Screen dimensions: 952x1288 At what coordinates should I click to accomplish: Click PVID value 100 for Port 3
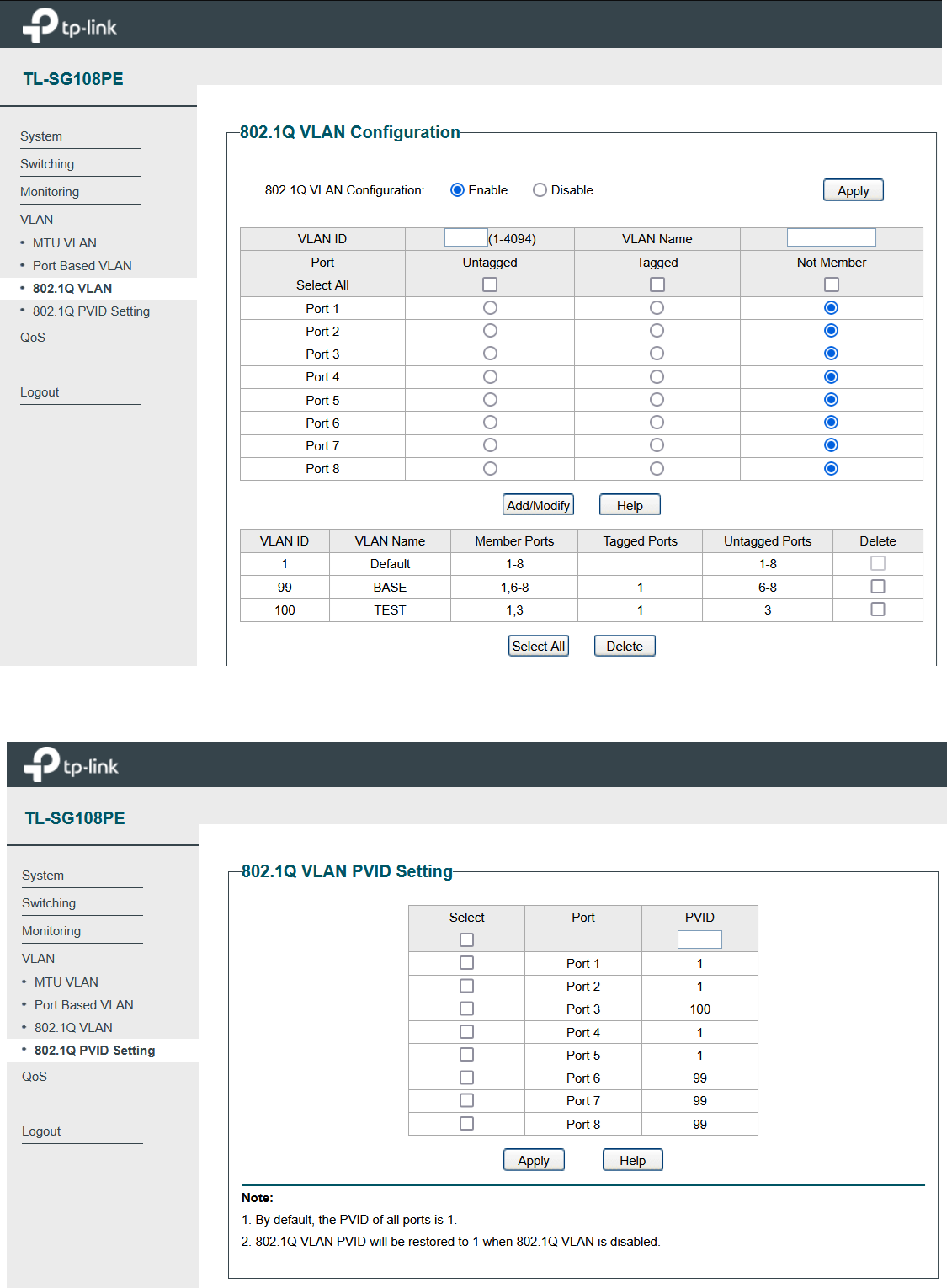[x=700, y=1009]
